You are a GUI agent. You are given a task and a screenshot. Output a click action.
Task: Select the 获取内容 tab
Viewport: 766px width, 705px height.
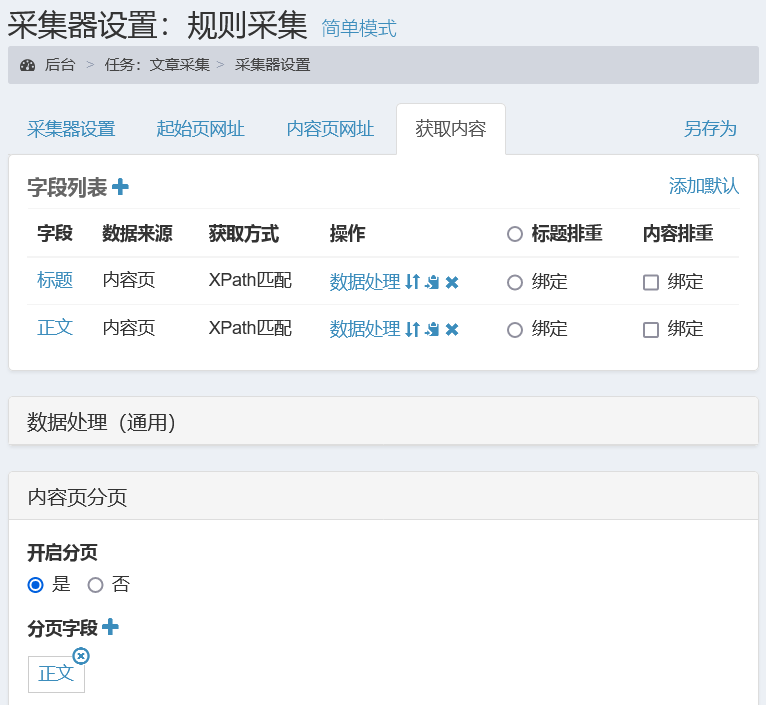coord(450,129)
